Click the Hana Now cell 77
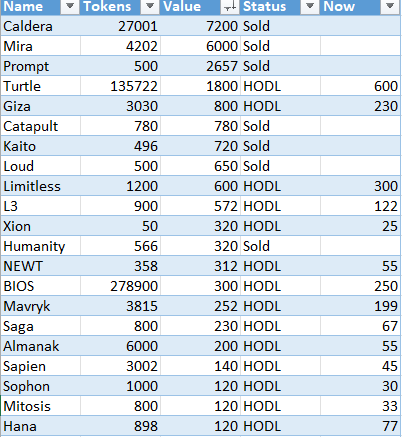 [x=360, y=426]
